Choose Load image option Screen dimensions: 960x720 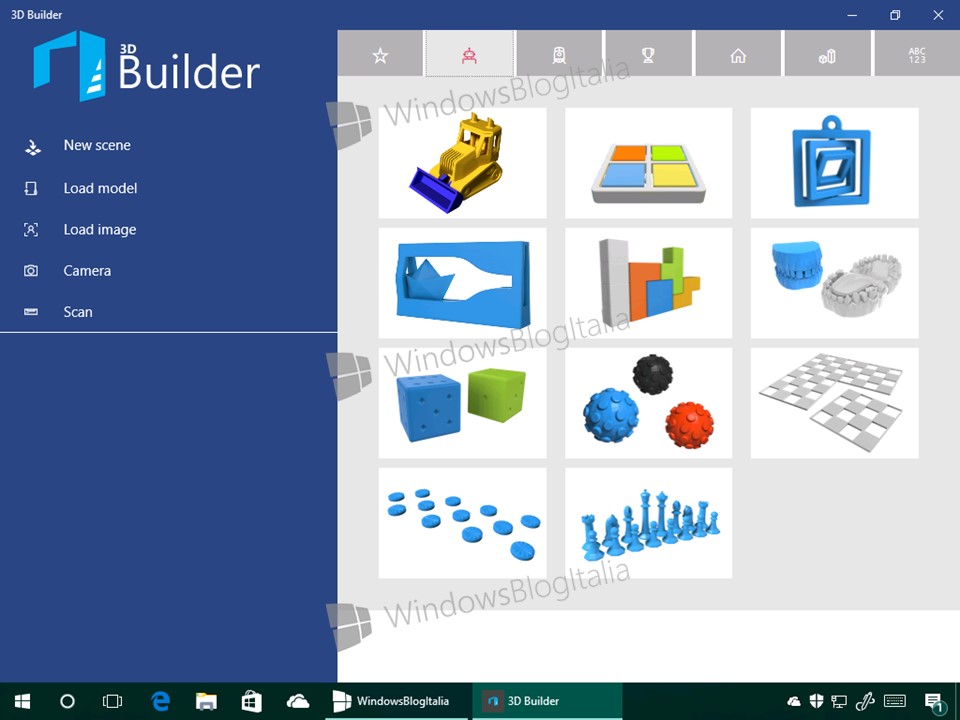coord(100,230)
